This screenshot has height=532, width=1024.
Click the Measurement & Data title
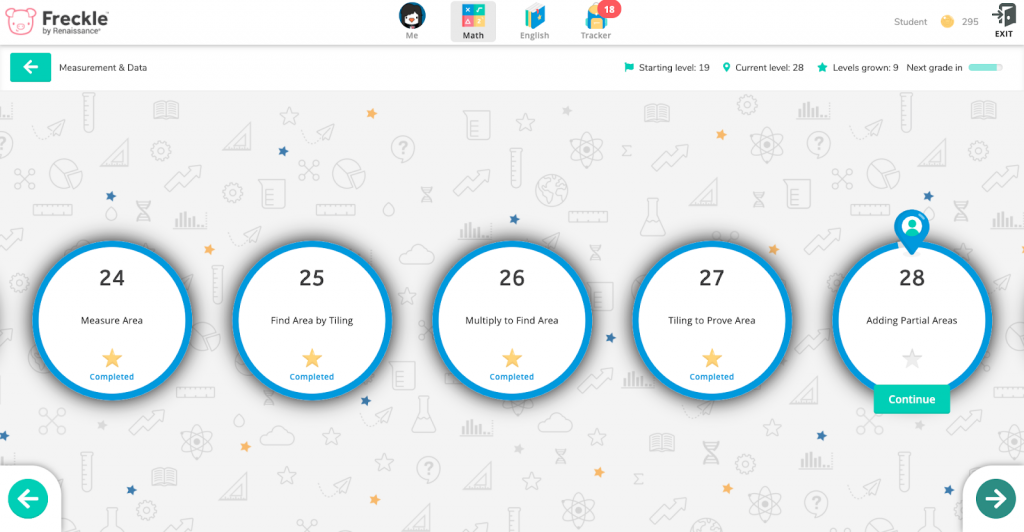pyautogui.click(x=103, y=67)
